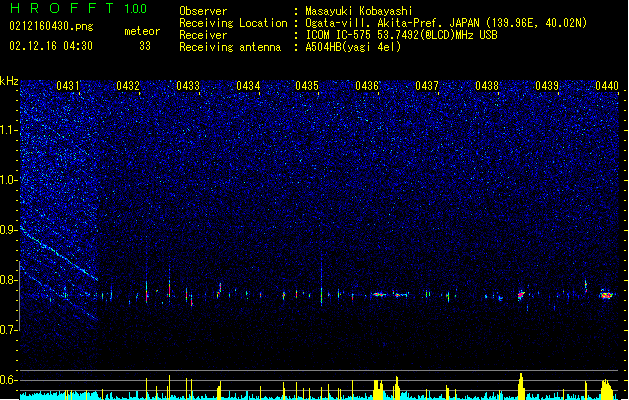629x400 pixels.
Task: Click the date stamp 02.12.16 04:30
Action: (x=51, y=46)
